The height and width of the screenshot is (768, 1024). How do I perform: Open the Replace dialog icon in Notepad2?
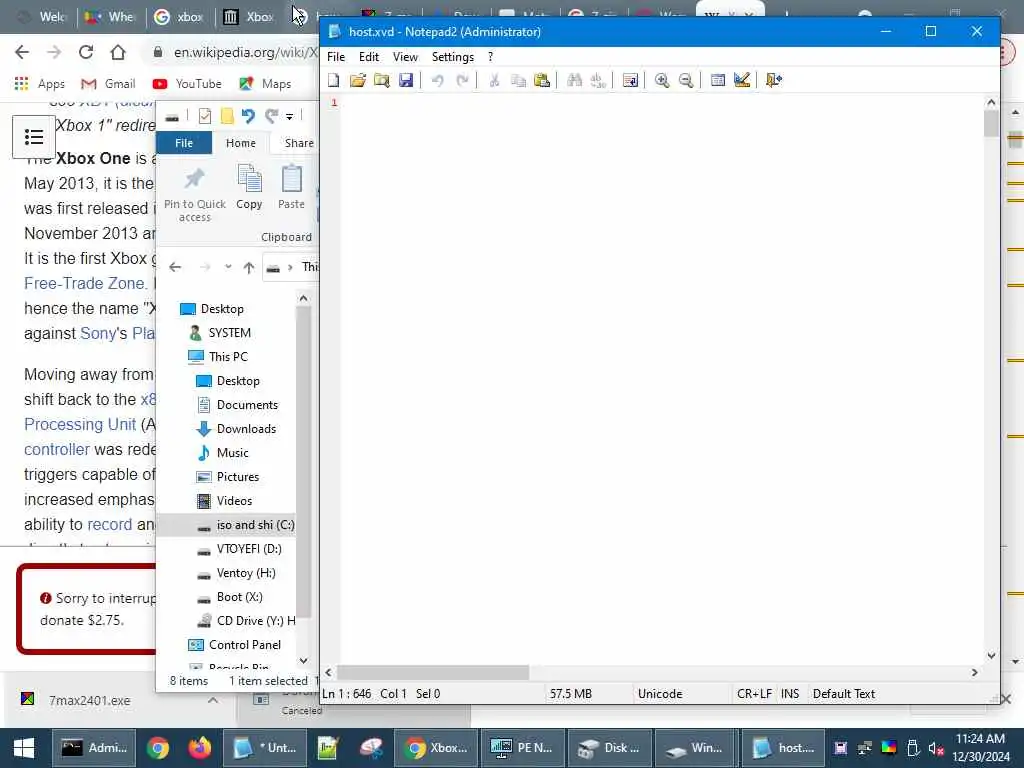(598, 80)
